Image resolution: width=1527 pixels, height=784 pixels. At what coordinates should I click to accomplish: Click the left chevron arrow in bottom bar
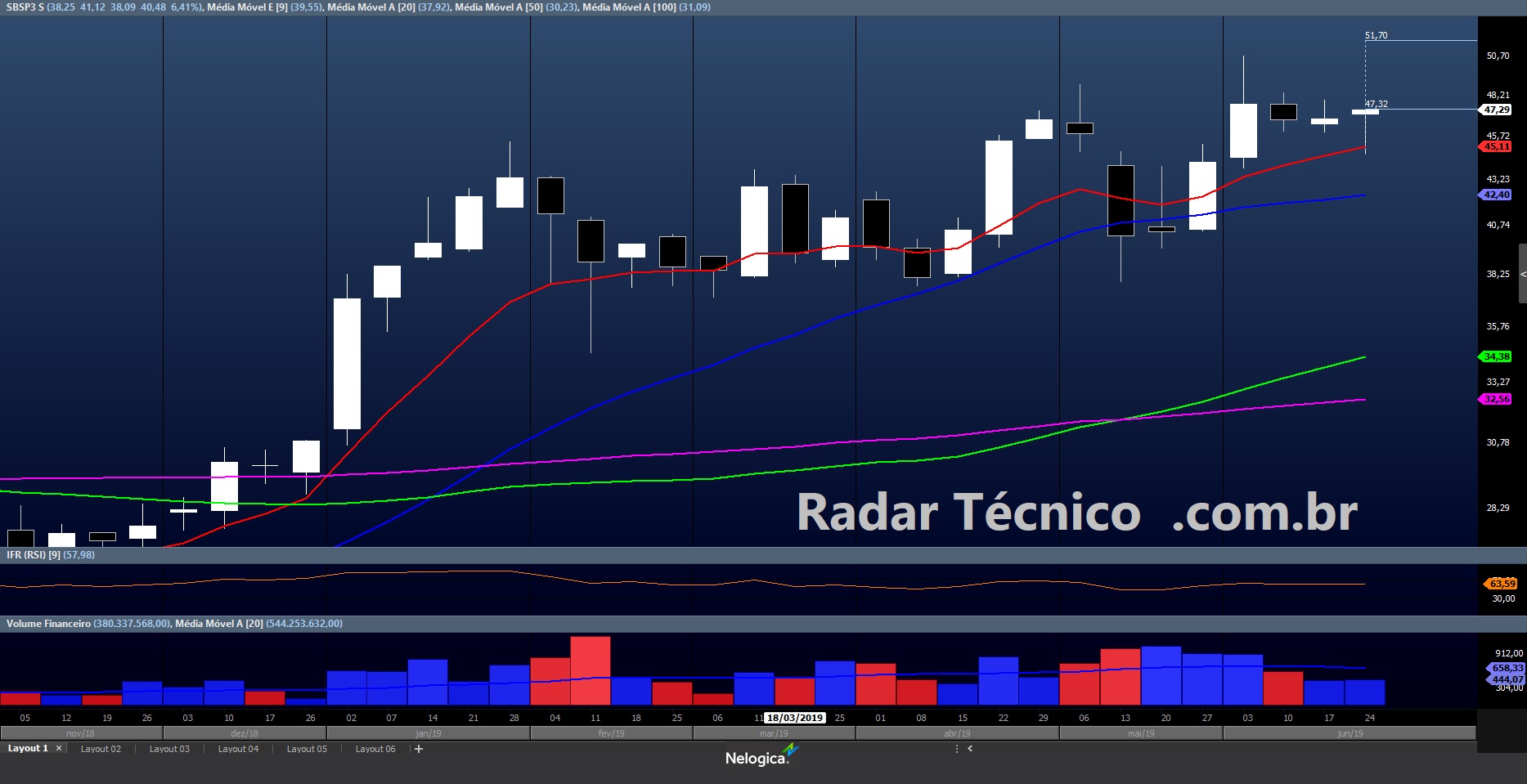pyautogui.click(x=970, y=749)
